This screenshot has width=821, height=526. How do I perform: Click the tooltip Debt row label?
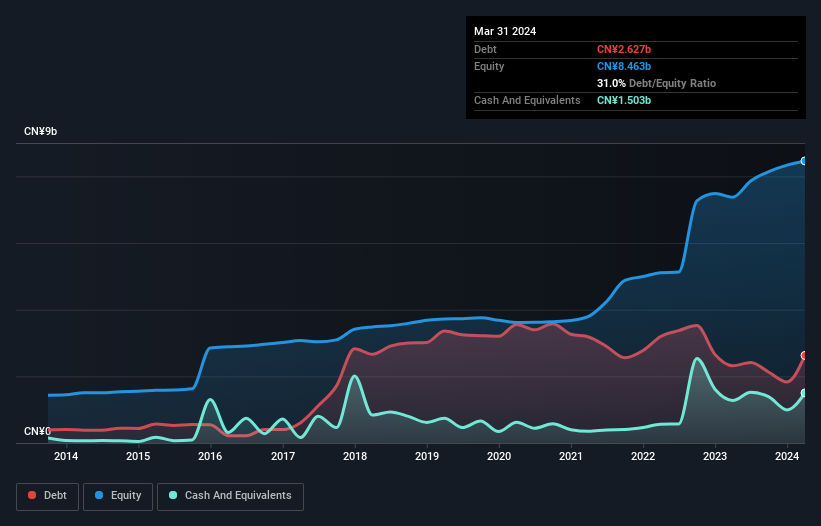click(485, 49)
